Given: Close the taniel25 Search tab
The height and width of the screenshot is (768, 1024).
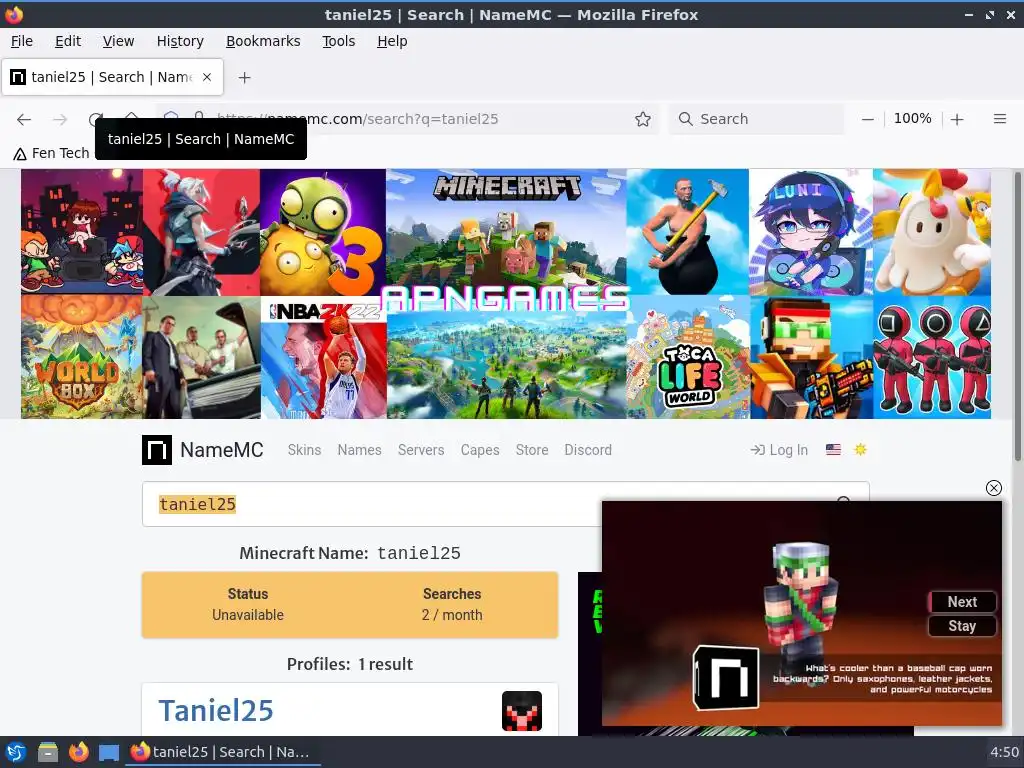Looking at the screenshot, I should tap(207, 77).
